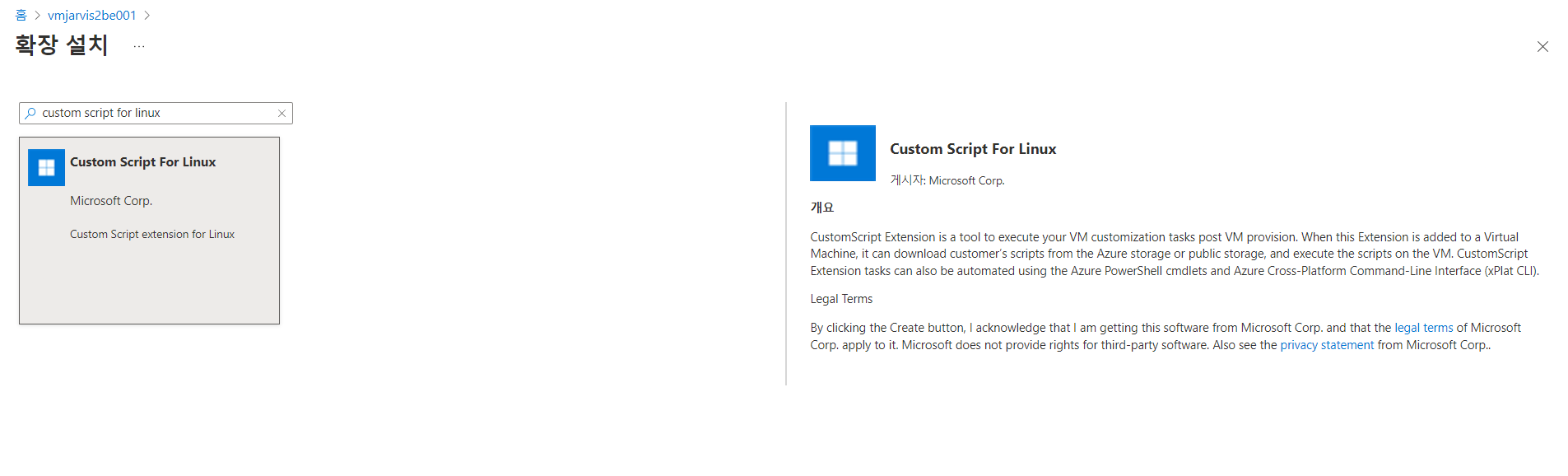Viewport: 1568px width, 476px height.
Task: Click the search magnifier icon
Action: pyautogui.click(x=30, y=113)
